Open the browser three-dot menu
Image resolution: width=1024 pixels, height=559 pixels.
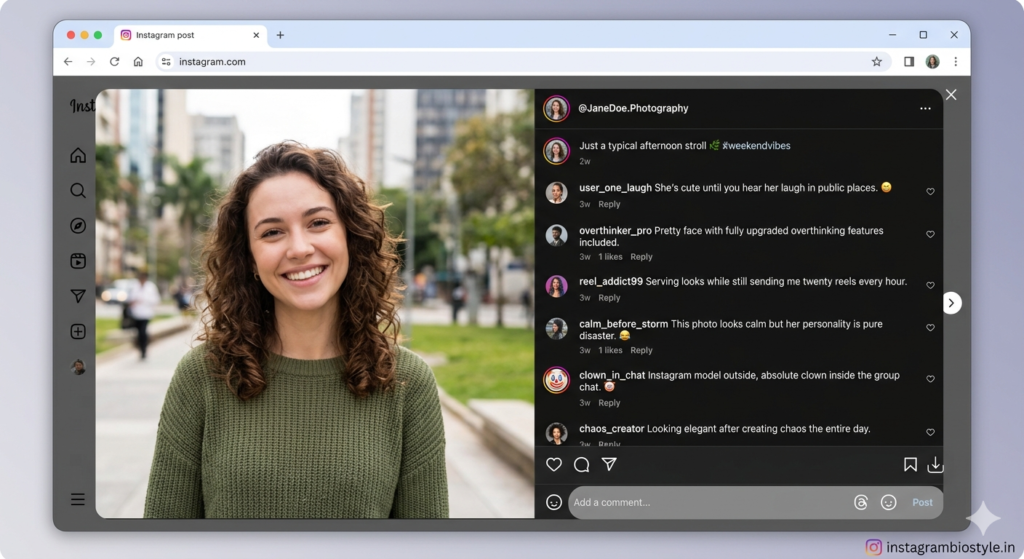click(955, 61)
